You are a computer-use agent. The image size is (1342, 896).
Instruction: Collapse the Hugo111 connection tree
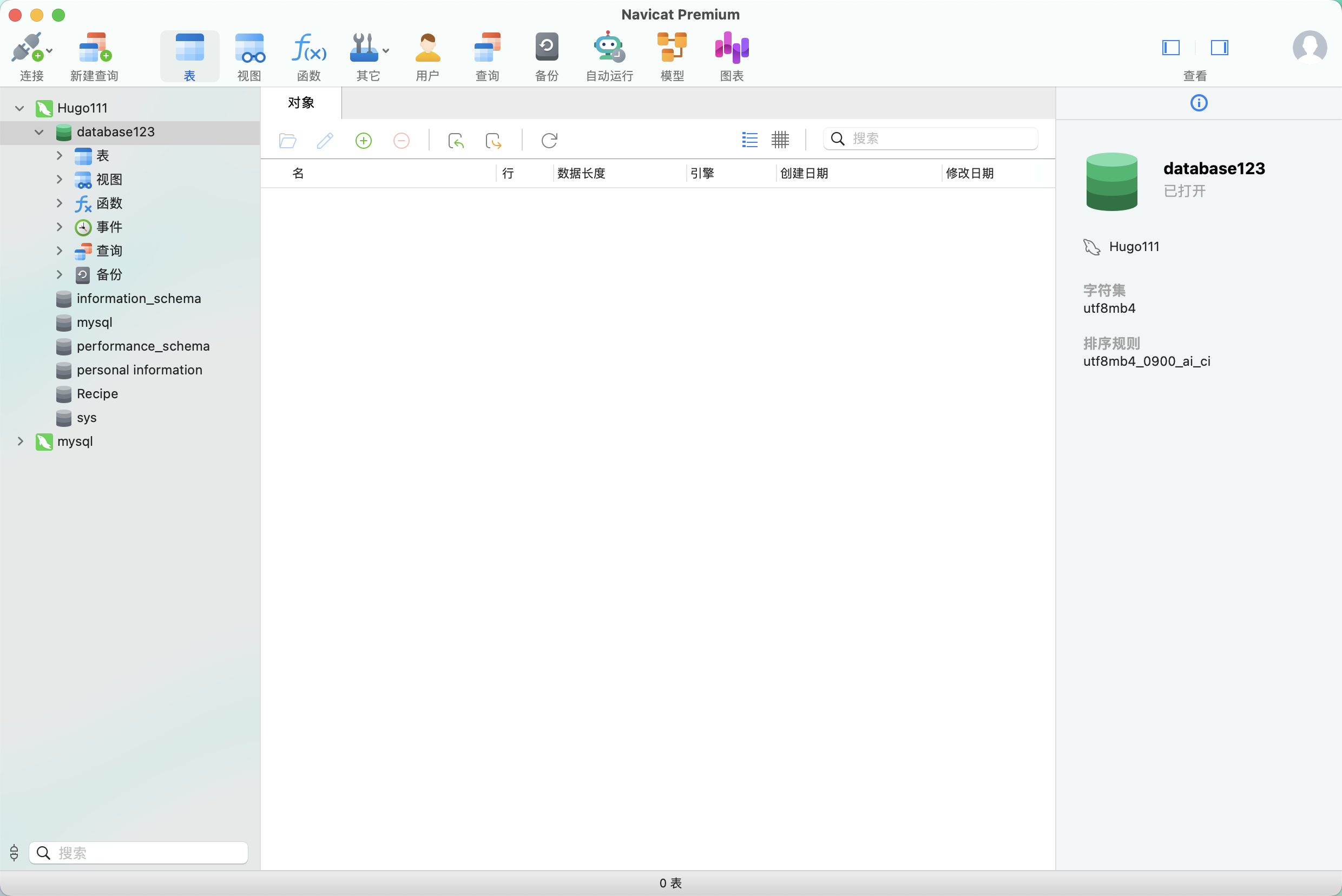[19, 108]
